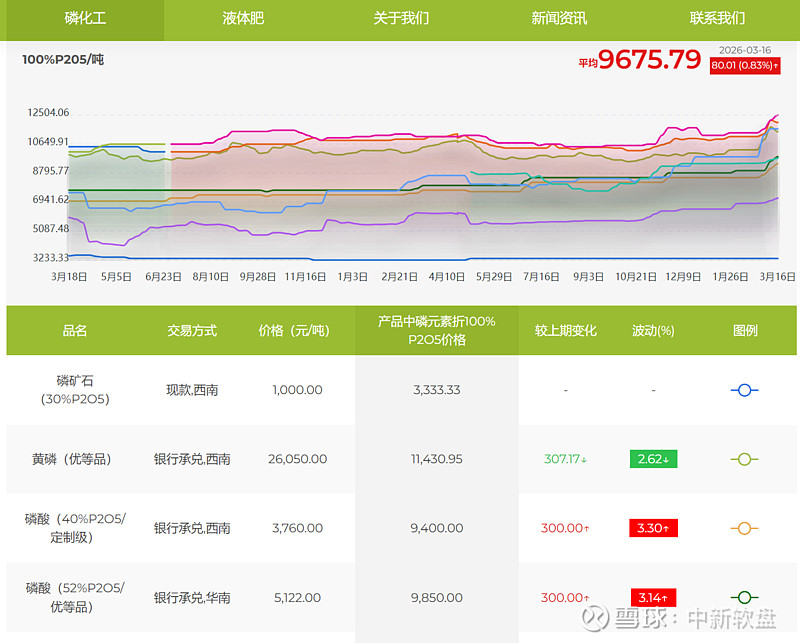Click the P2O5 price 11,430.95
This screenshot has width=800, height=643.
[x=437, y=459]
